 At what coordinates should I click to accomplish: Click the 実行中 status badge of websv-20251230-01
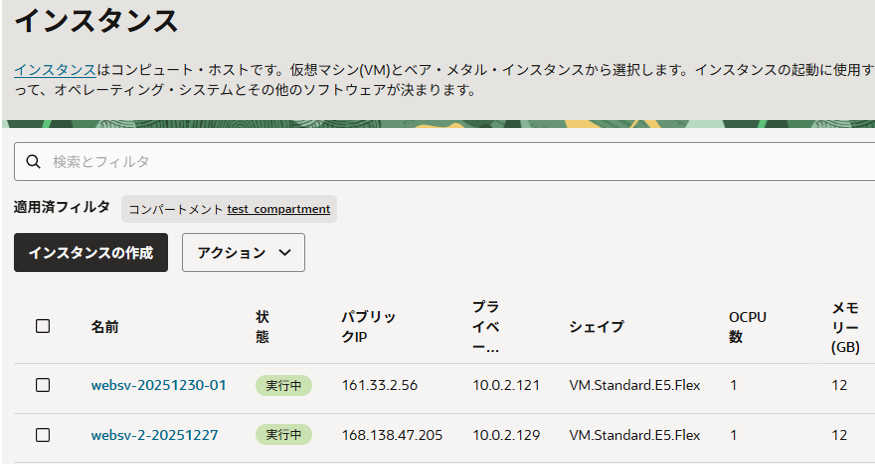[x=283, y=385]
